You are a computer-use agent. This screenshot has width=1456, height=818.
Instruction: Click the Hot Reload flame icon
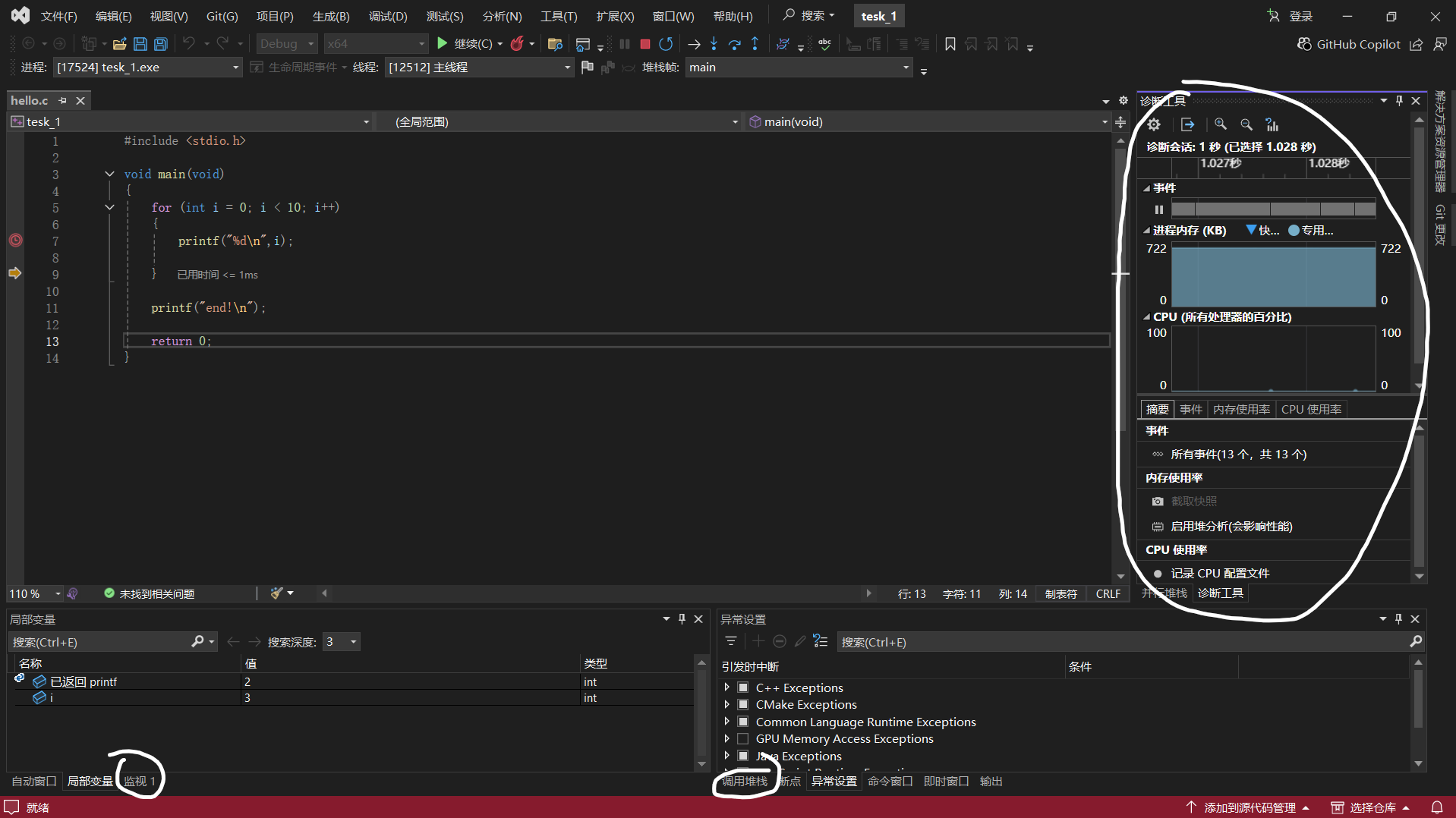(517, 44)
